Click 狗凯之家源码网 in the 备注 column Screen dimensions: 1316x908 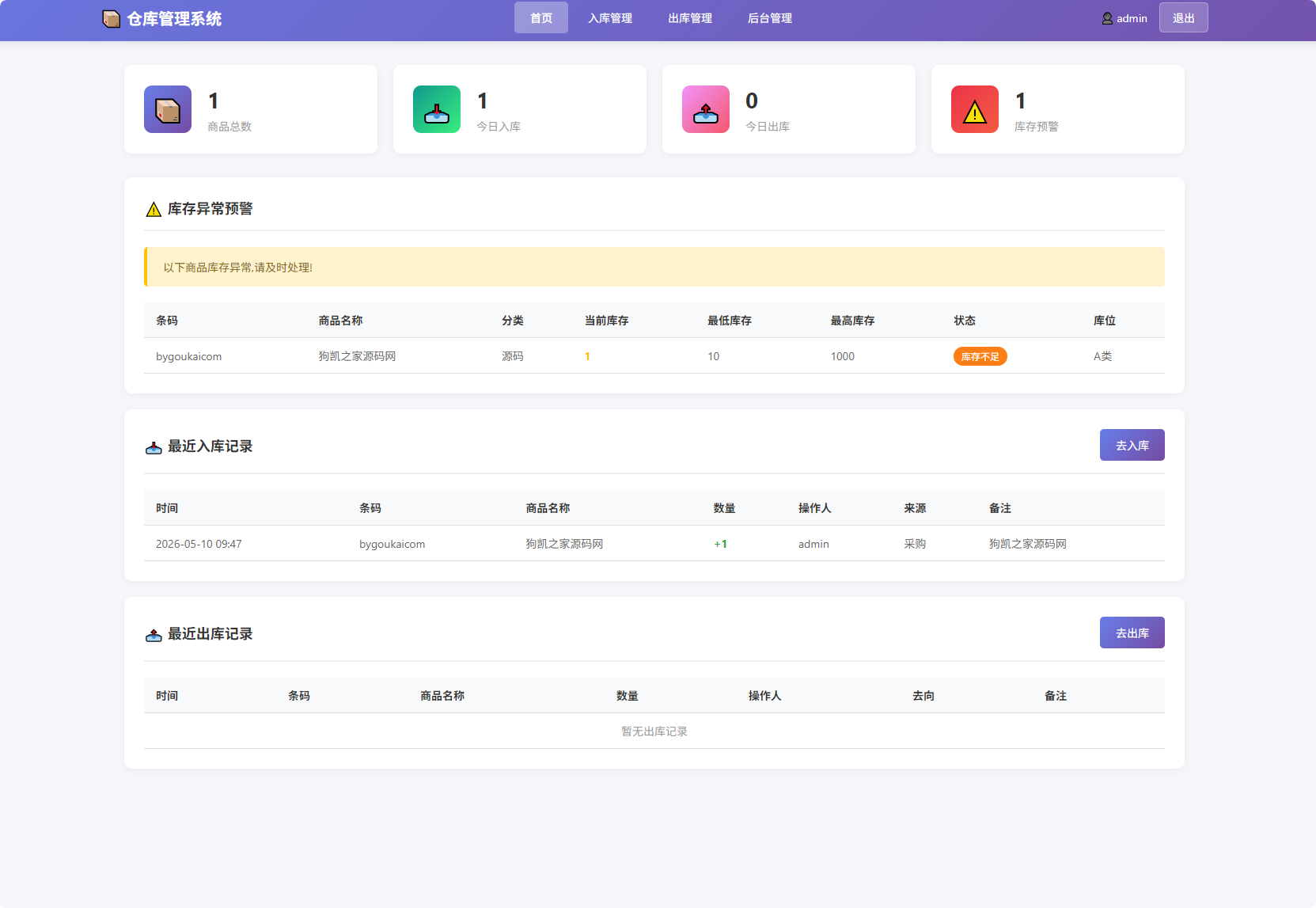click(x=1027, y=544)
